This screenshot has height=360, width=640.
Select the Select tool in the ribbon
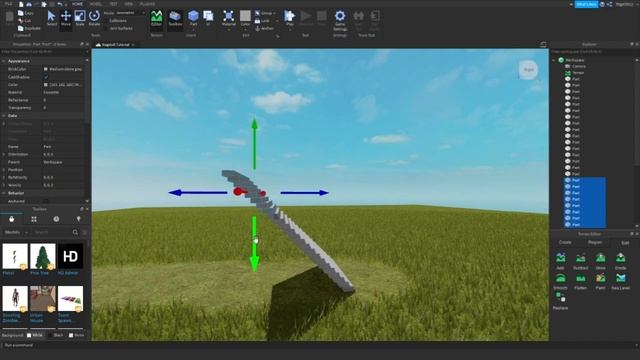click(51, 18)
